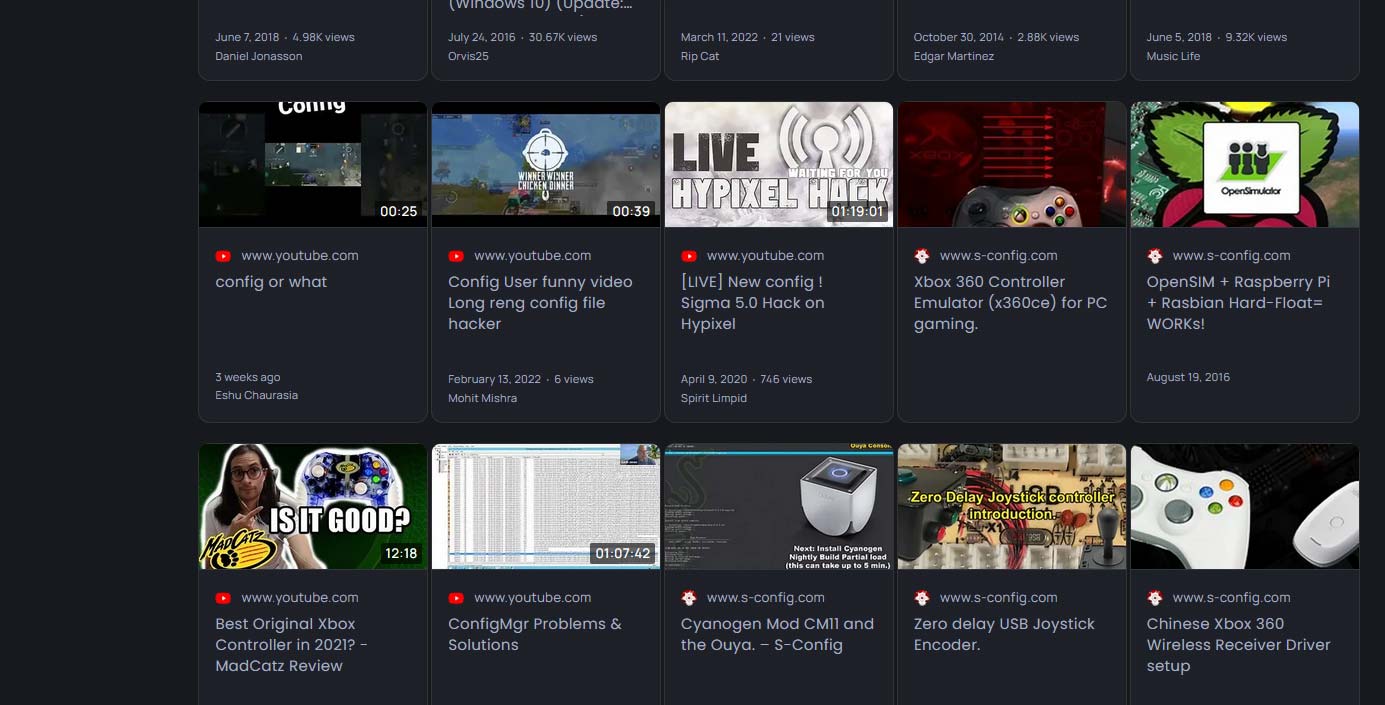Screen dimensions: 1385x705
Task: Click s-config icon on Chinese Xbox 360 Receiver card
Action: click(x=1155, y=598)
